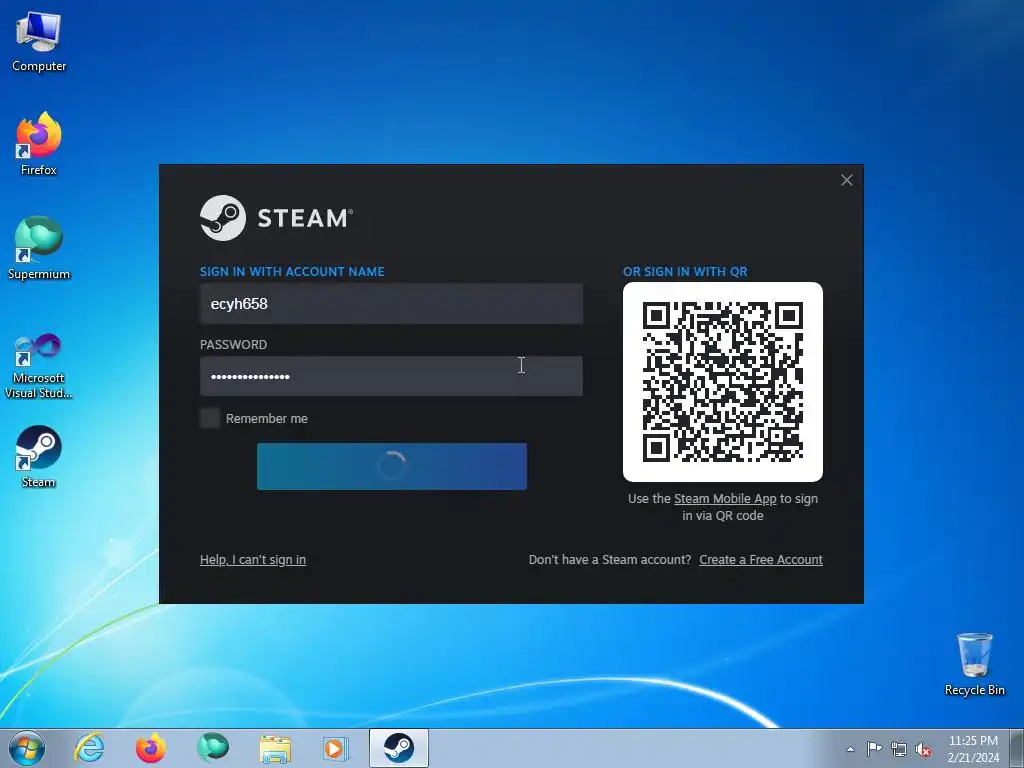The height and width of the screenshot is (768, 1024).
Task: Open the Action Center flag icon
Action: [x=874, y=748]
